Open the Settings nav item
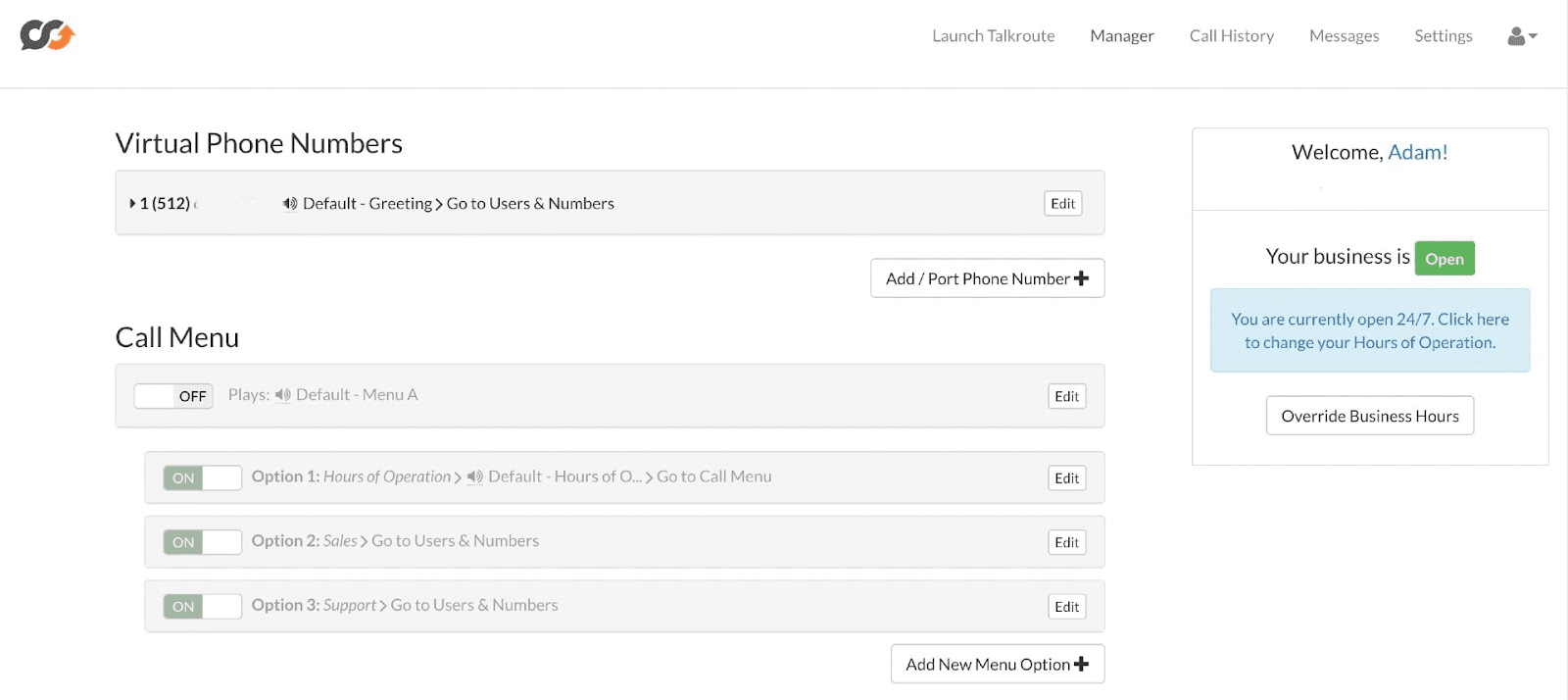Screen dimensions: 1568x700 coord(1443,36)
